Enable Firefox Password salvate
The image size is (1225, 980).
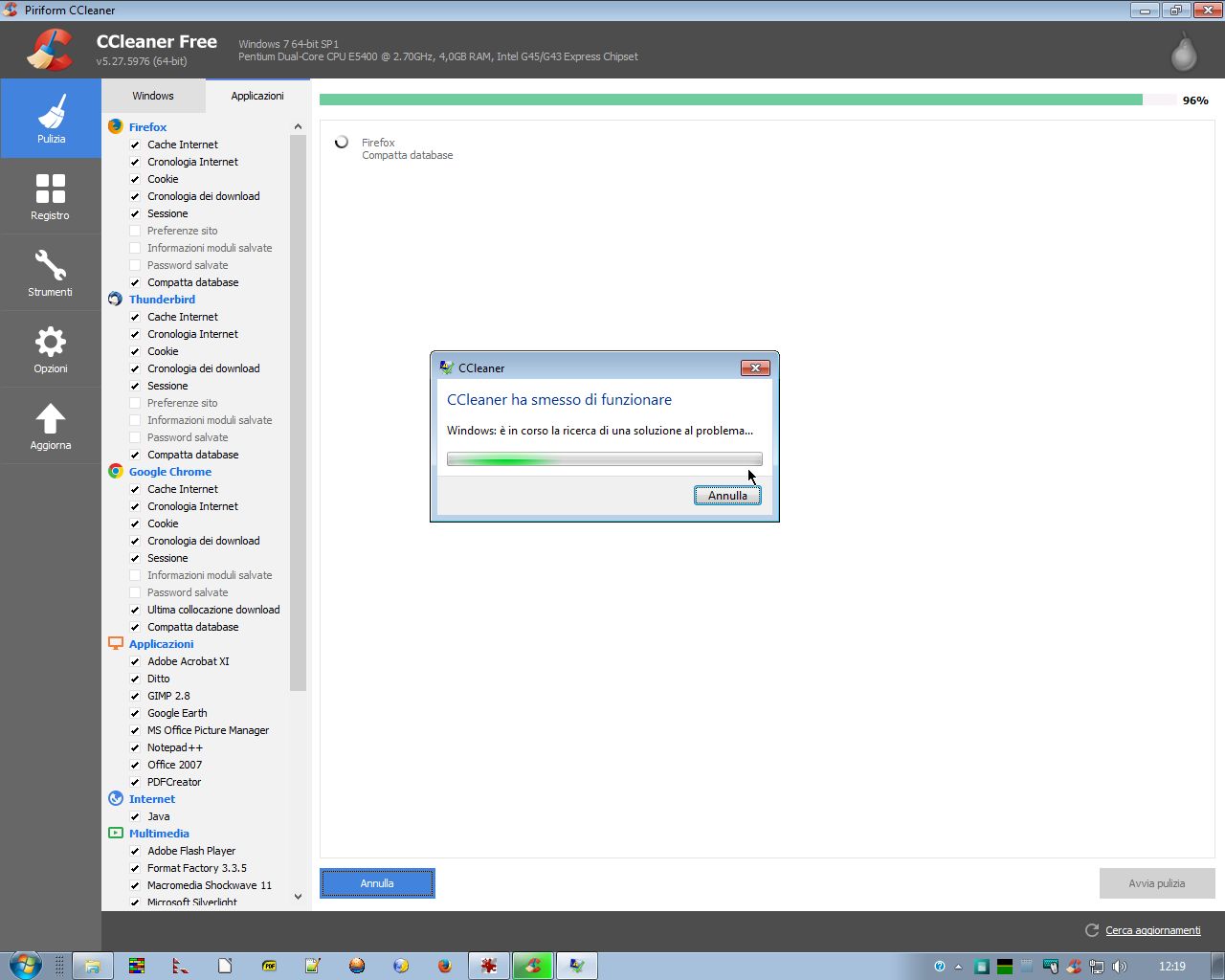click(135, 265)
